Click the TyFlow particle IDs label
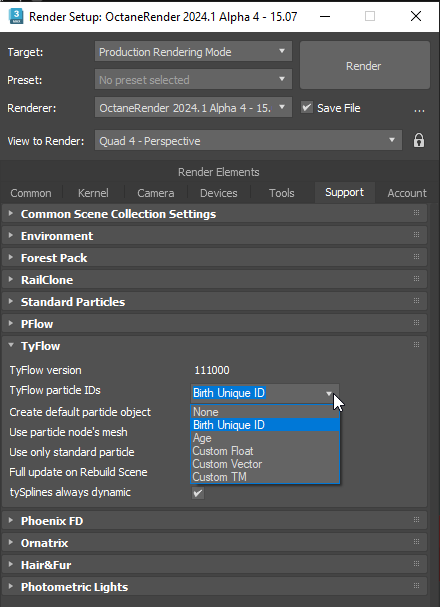 [x=55, y=390]
